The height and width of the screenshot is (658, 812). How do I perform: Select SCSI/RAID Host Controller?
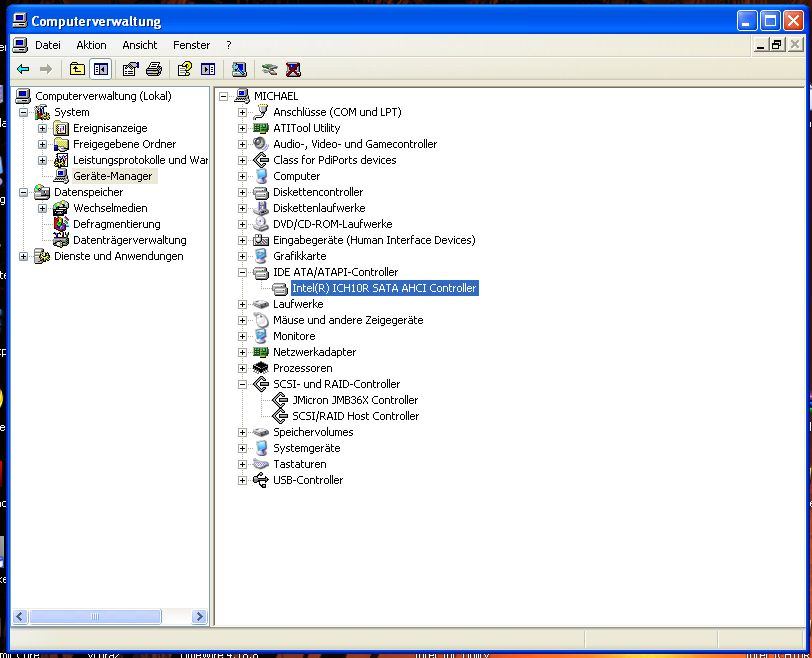pos(355,416)
